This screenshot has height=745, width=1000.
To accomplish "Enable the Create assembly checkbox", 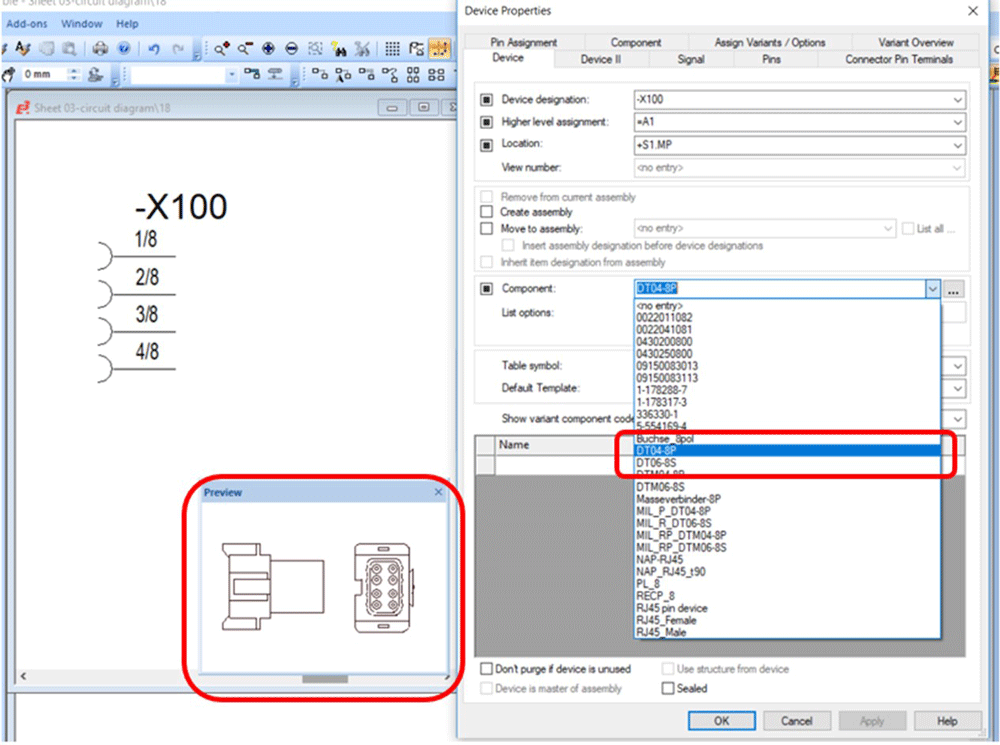I will (487, 212).
